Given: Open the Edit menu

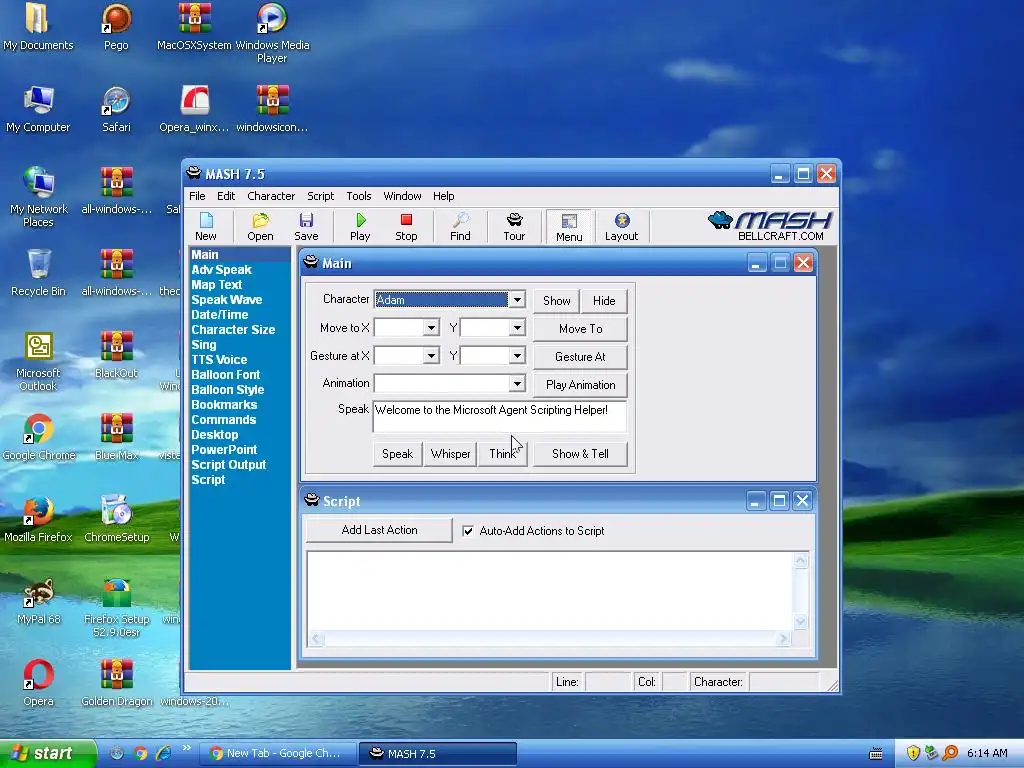Looking at the screenshot, I should pos(226,196).
